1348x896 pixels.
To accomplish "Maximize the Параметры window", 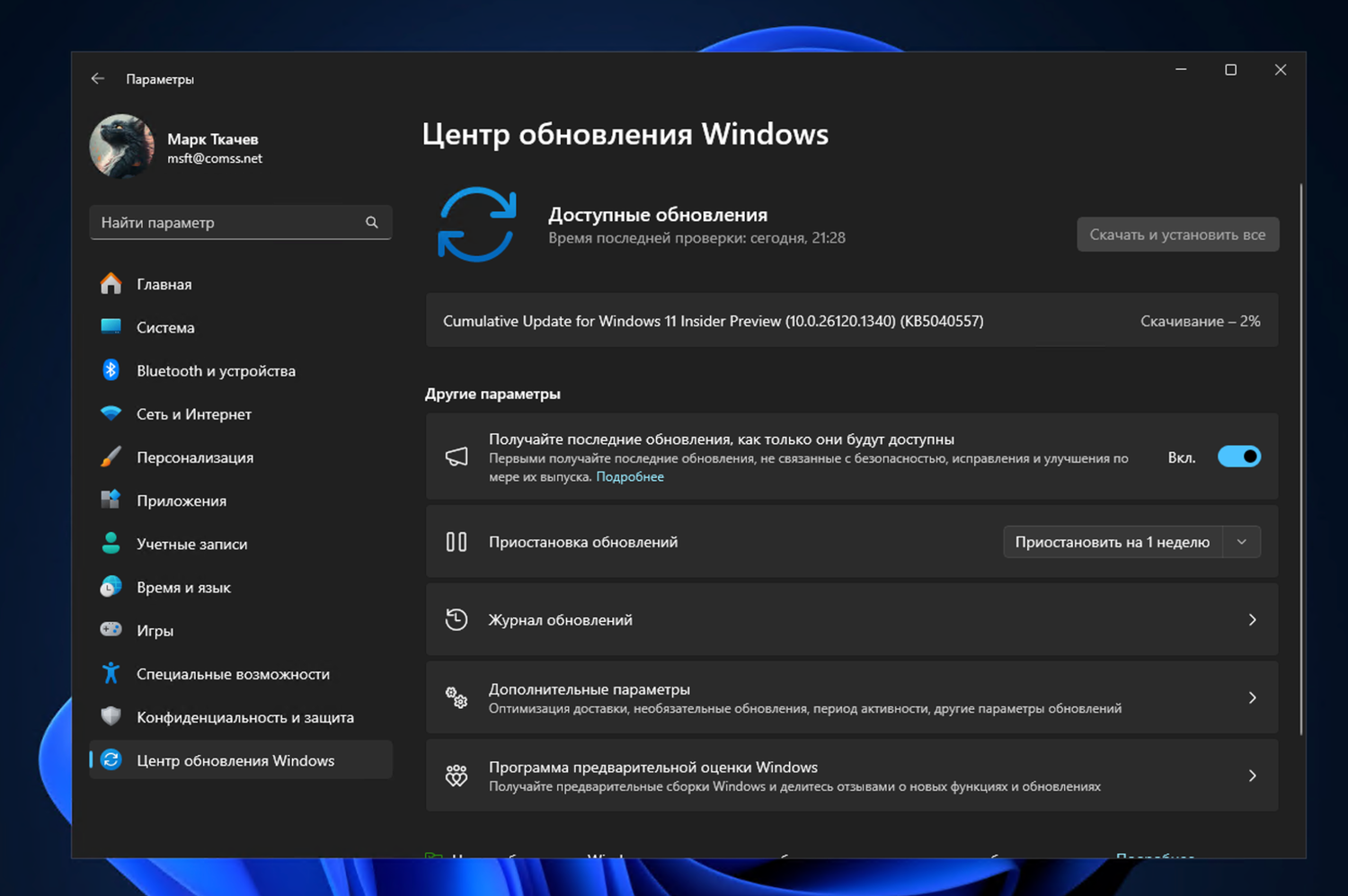I will pyautogui.click(x=1231, y=70).
